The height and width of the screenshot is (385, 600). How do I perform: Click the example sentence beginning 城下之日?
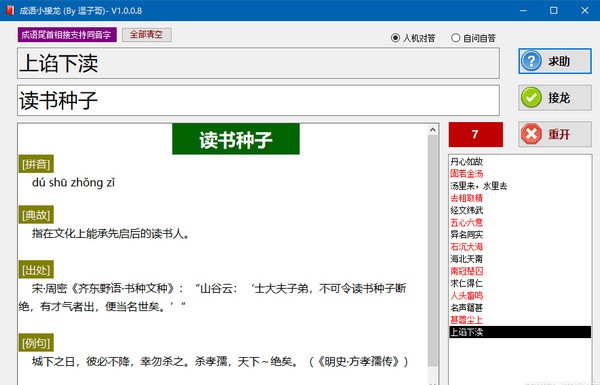click(x=220, y=361)
